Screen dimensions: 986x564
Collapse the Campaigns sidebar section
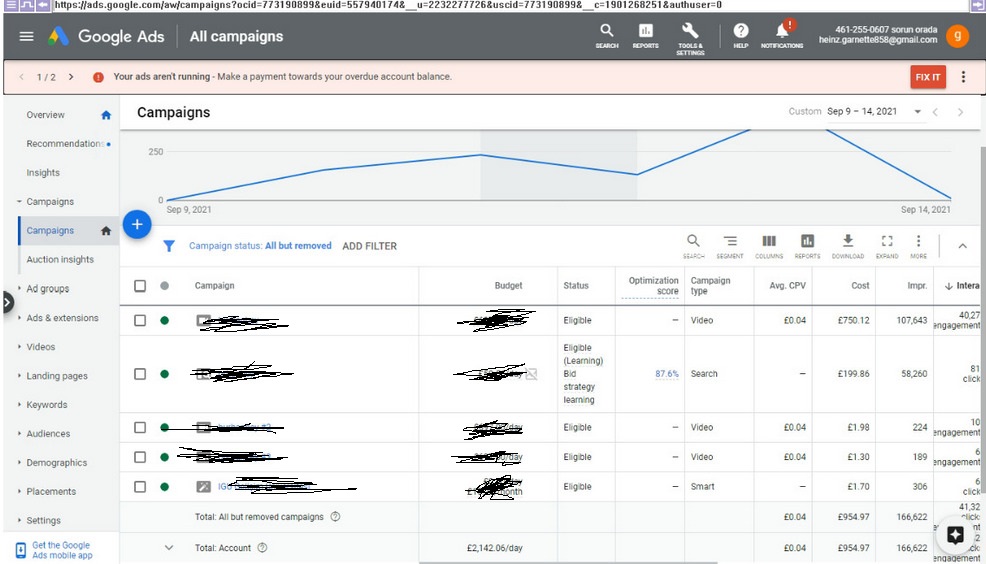point(19,202)
